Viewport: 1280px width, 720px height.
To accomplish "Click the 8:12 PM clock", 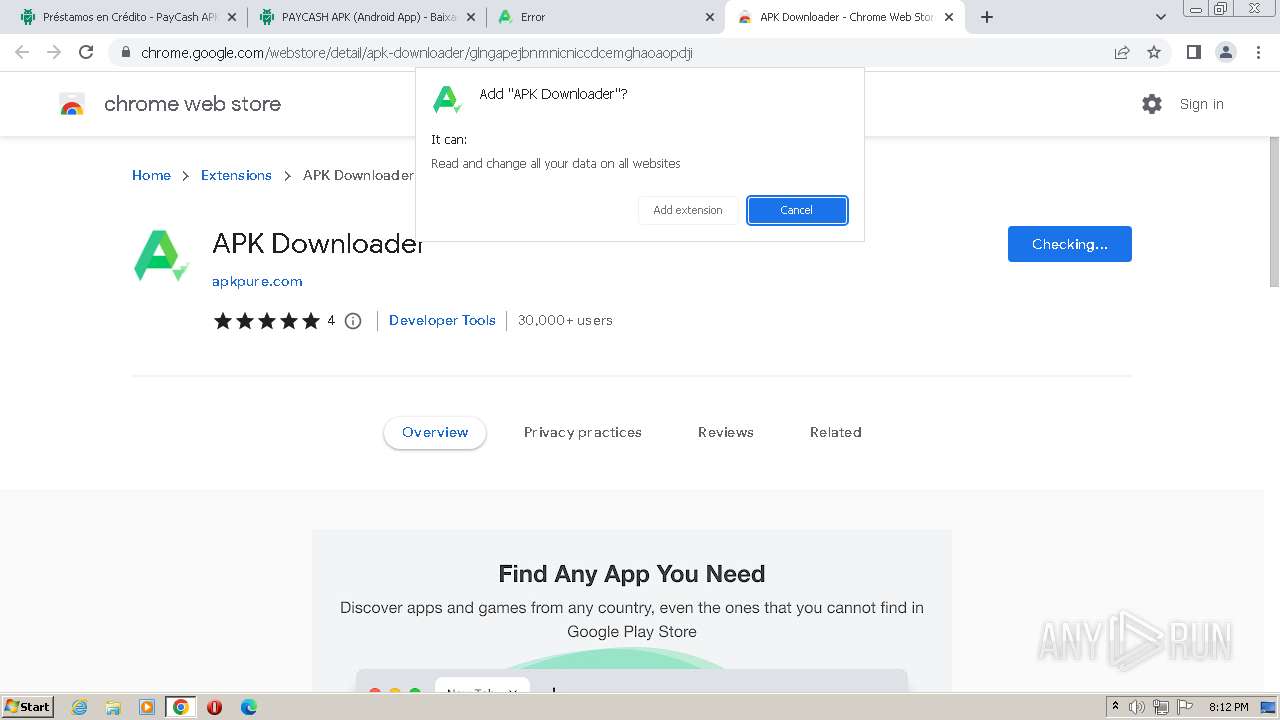I will [x=1228, y=707].
